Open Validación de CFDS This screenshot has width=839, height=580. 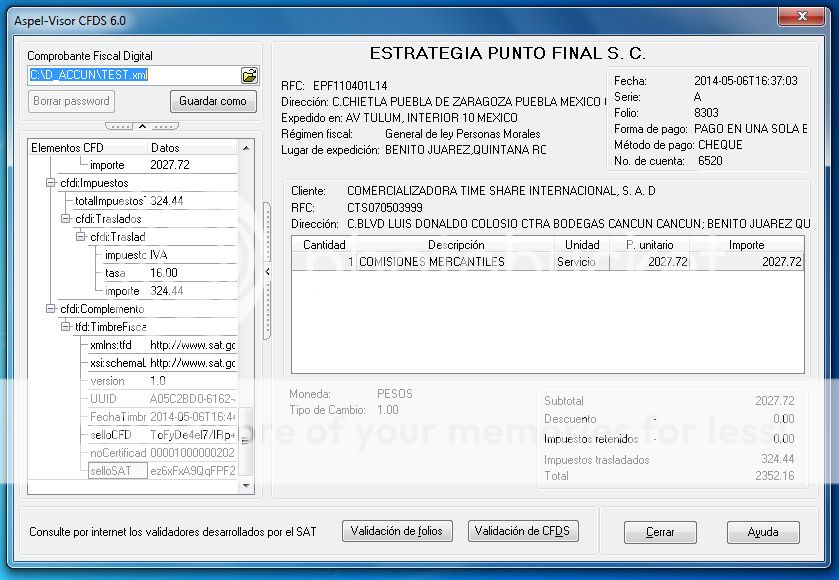point(523,531)
